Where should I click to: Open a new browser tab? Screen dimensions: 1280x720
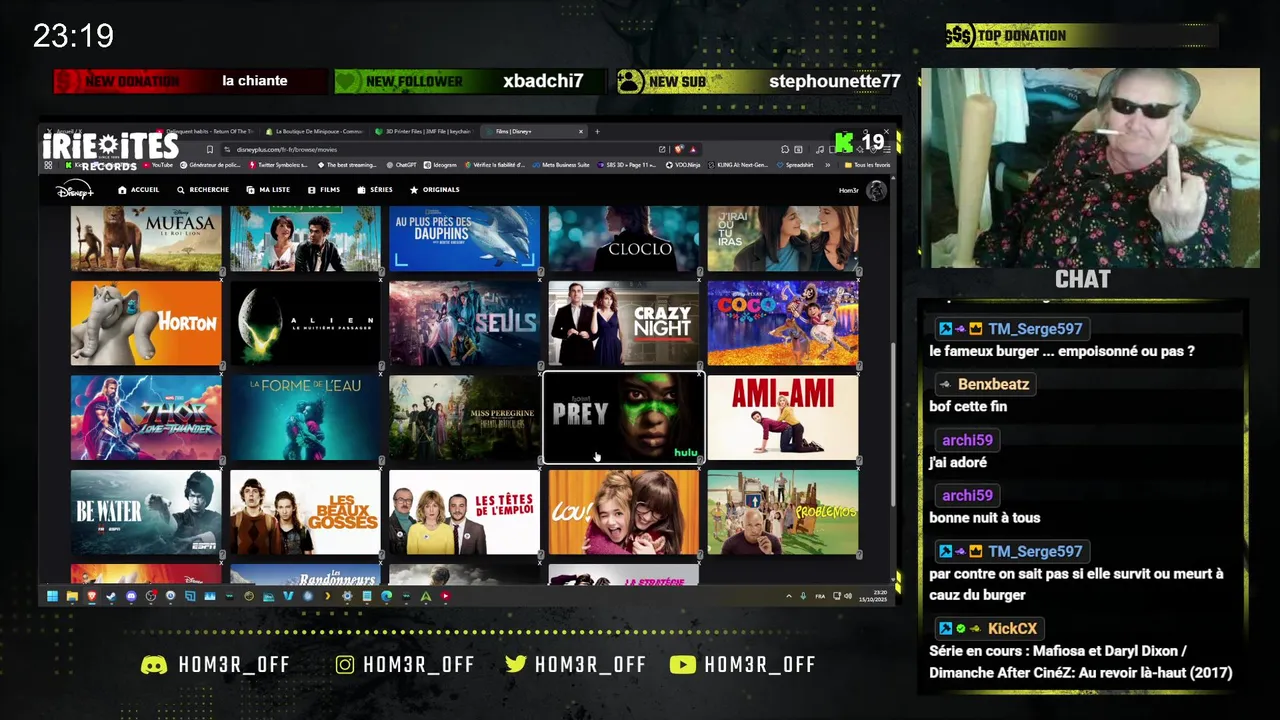598,131
